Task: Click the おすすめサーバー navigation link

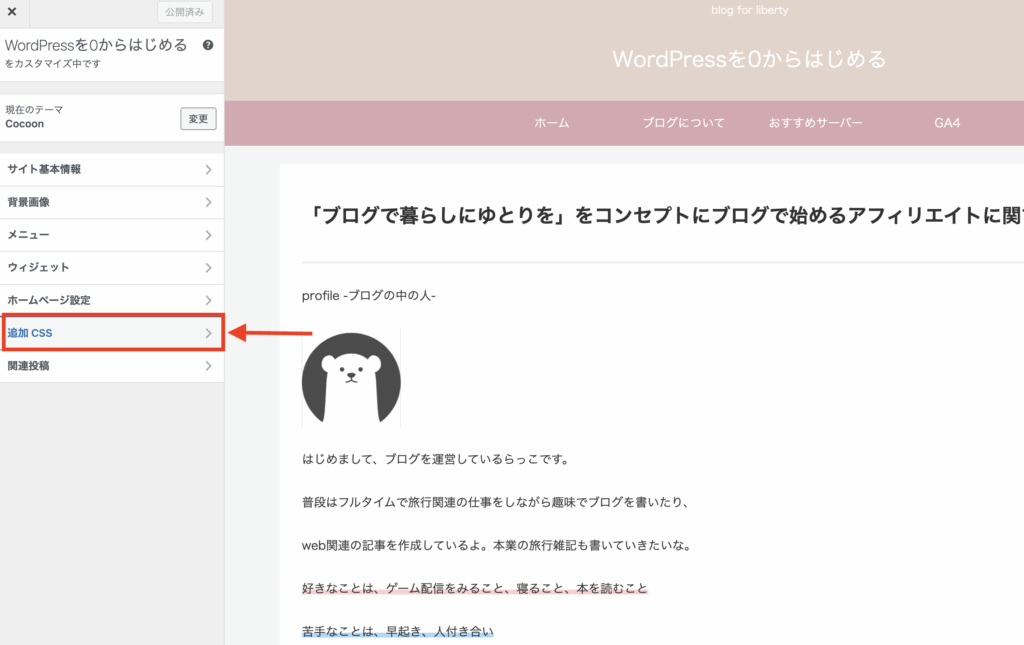Action: pos(815,123)
